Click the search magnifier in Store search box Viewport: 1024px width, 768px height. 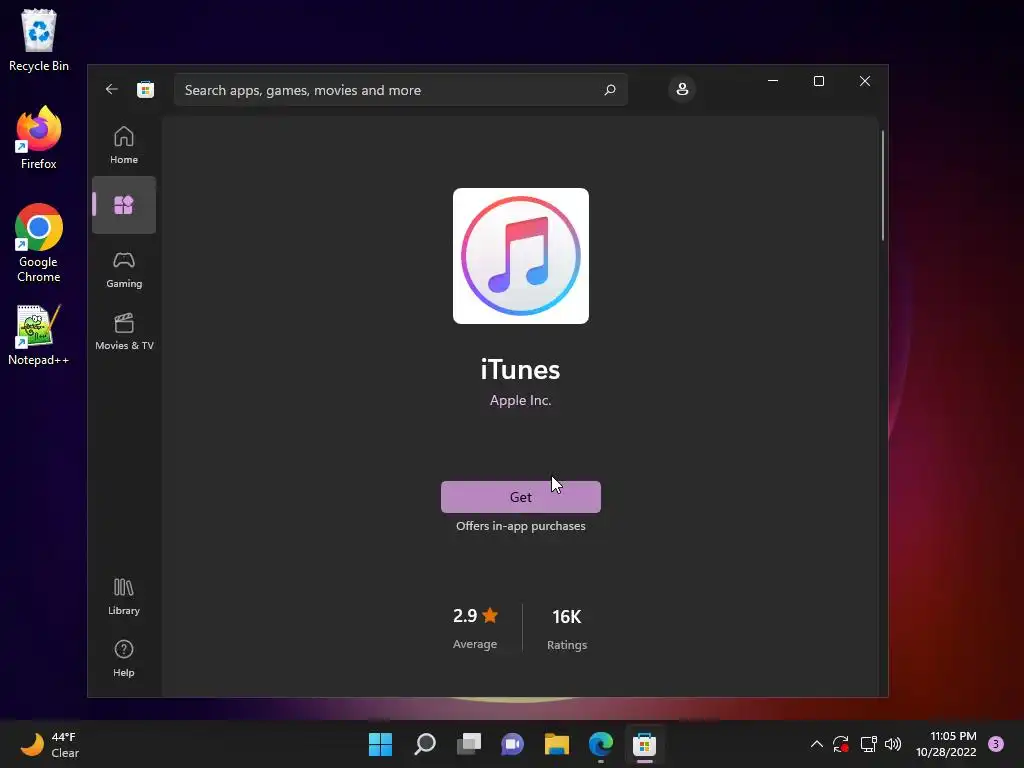[x=610, y=89]
